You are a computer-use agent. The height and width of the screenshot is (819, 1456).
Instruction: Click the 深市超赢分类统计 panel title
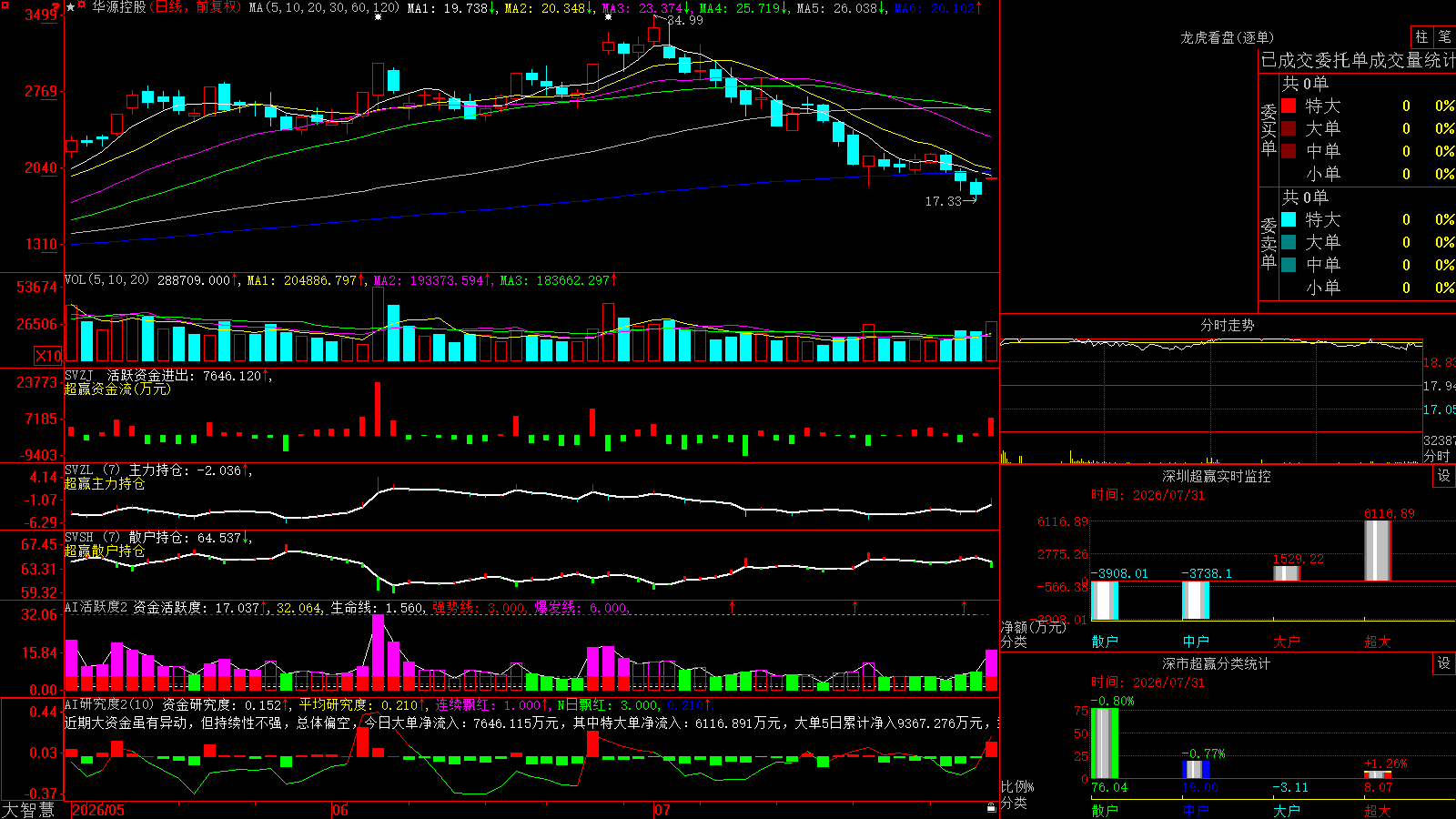(x=1216, y=663)
